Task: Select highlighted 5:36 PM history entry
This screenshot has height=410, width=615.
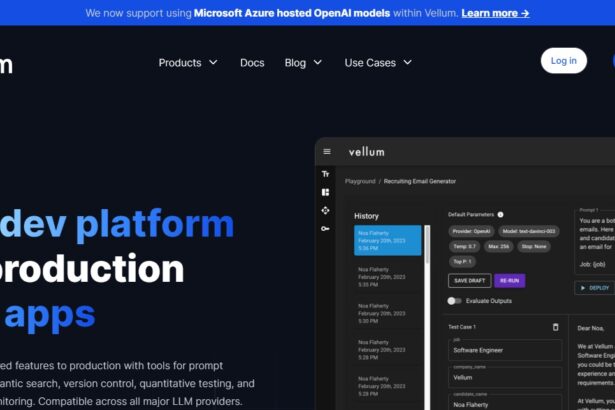Action: (x=388, y=241)
